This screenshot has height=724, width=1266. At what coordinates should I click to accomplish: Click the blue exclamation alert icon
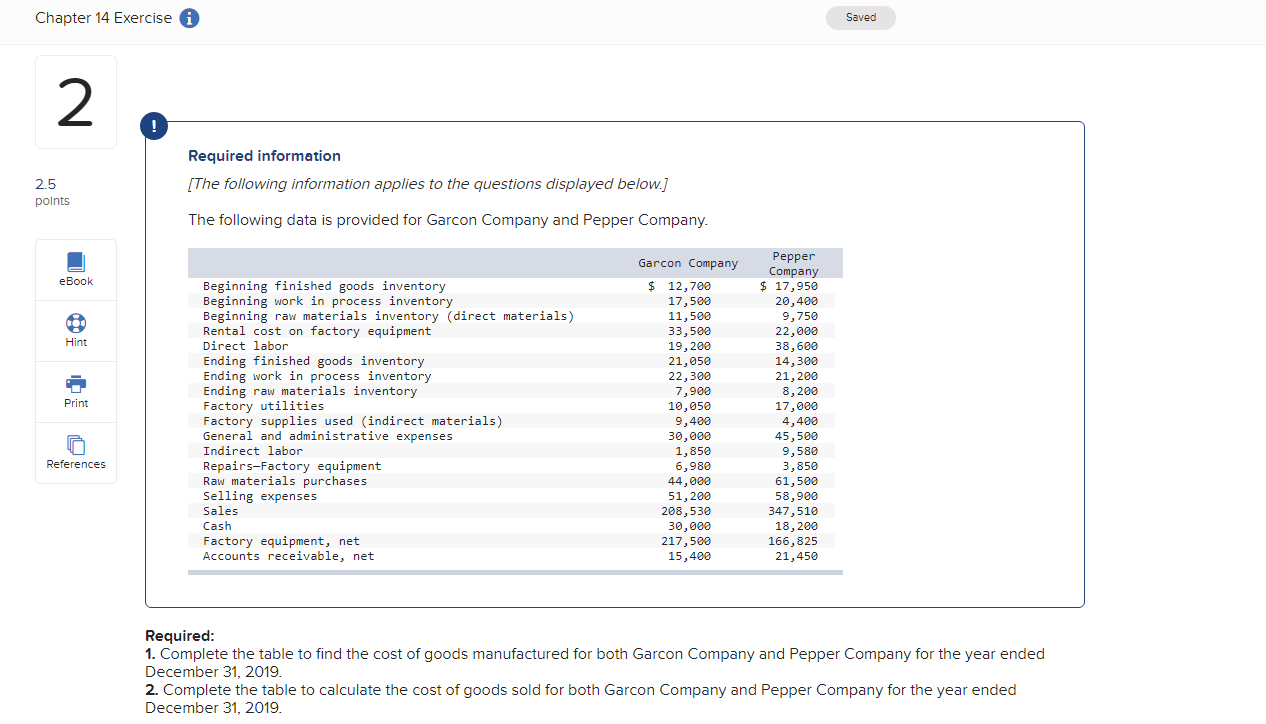tap(153, 127)
